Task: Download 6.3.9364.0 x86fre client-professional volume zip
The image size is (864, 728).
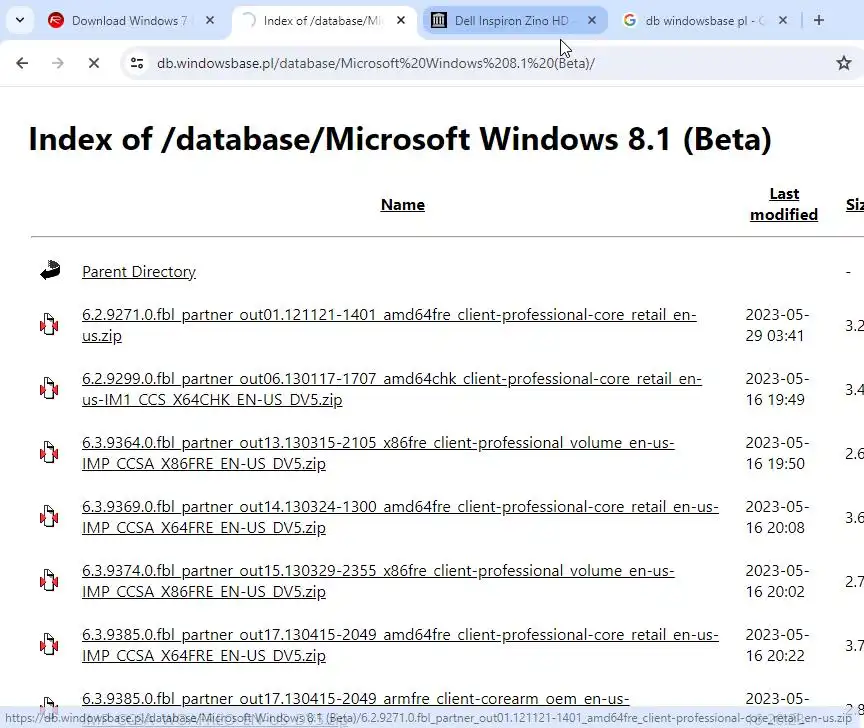Action: point(378,453)
